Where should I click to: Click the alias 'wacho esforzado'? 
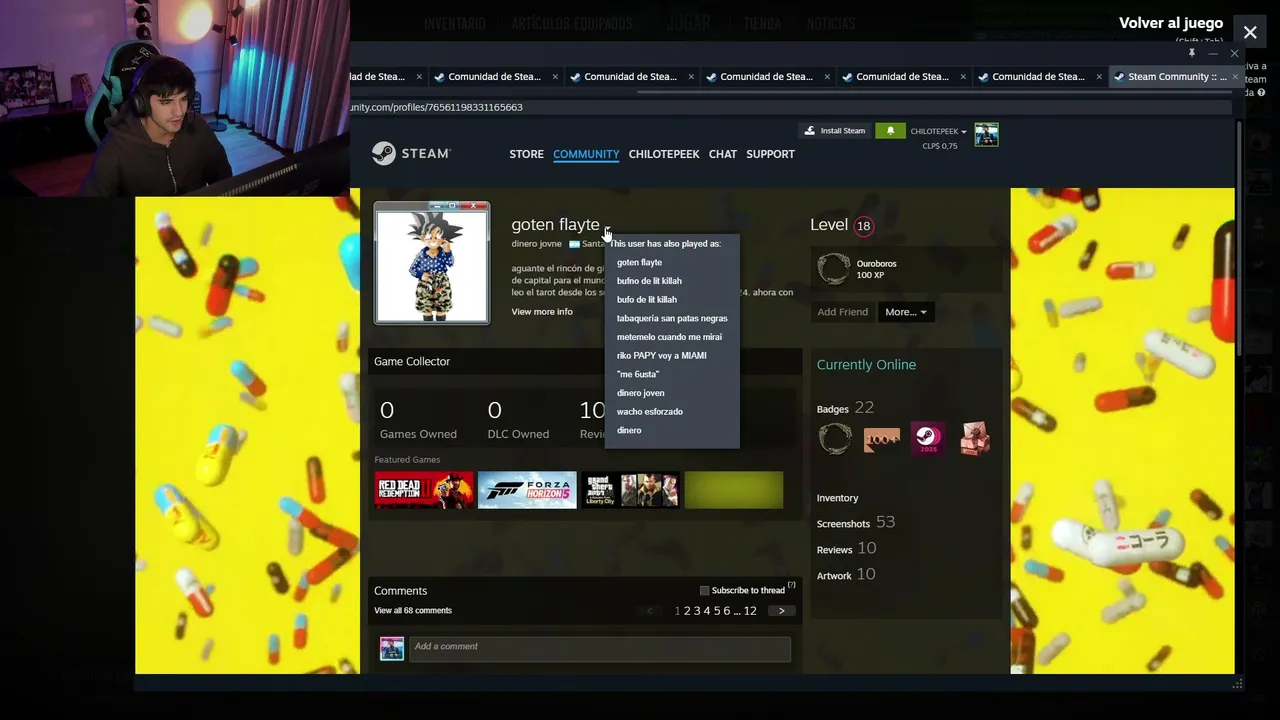tap(650, 412)
